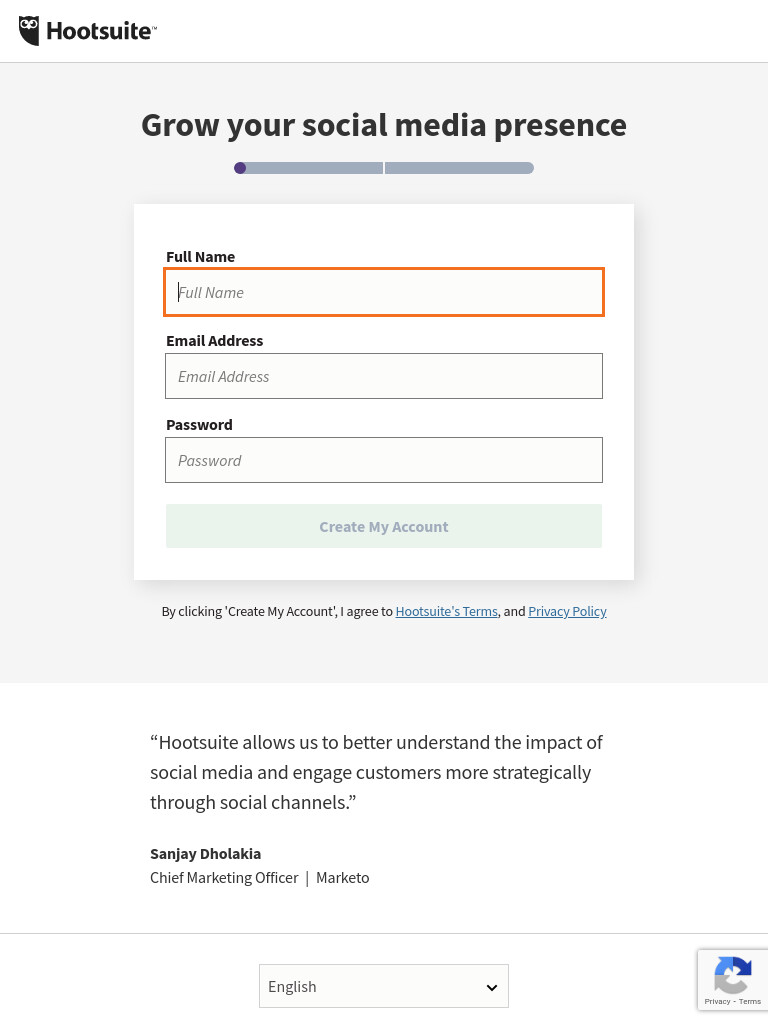Expand the English language dropdown
Screen dimensions: 768x1024
click(384, 986)
